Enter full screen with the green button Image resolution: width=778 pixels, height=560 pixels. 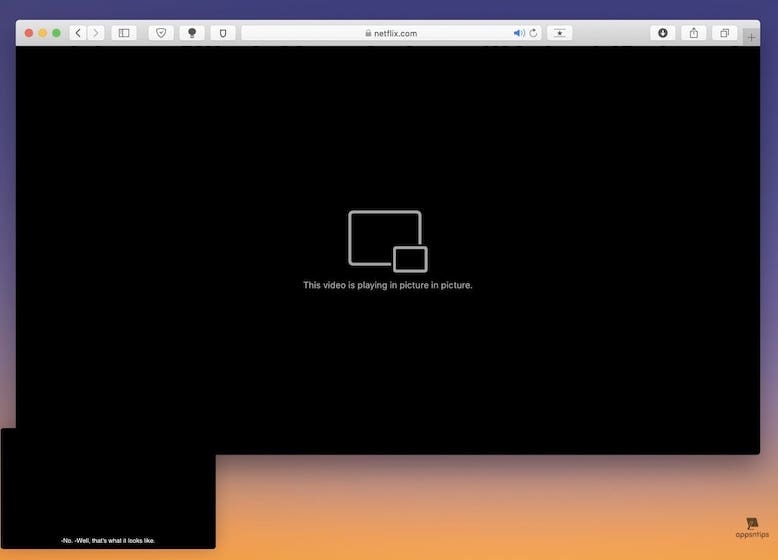(x=57, y=33)
